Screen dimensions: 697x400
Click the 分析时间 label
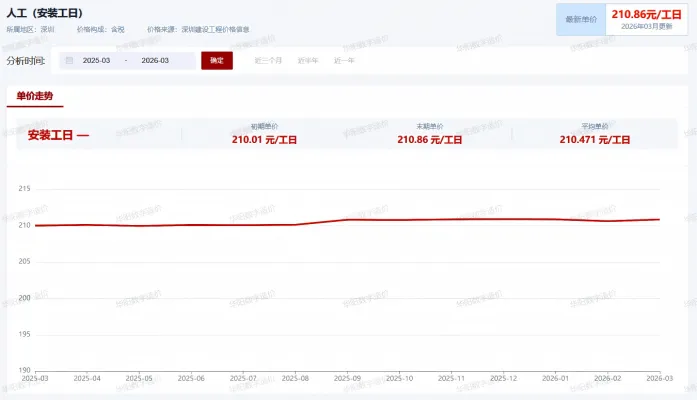pos(26,60)
